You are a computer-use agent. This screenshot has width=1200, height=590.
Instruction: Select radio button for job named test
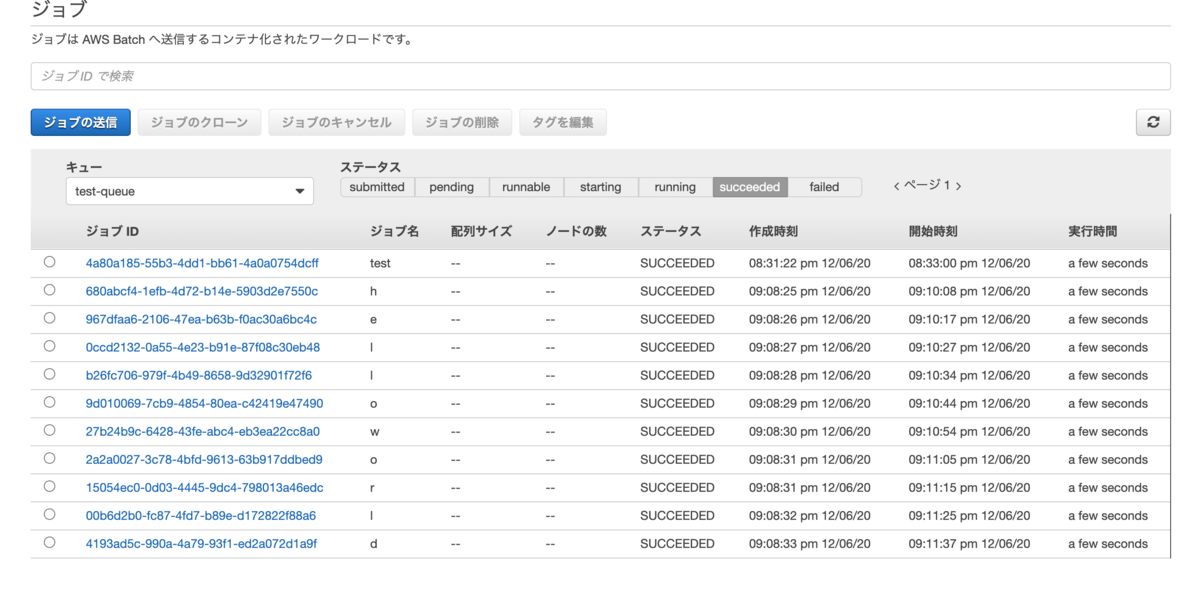point(49,262)
